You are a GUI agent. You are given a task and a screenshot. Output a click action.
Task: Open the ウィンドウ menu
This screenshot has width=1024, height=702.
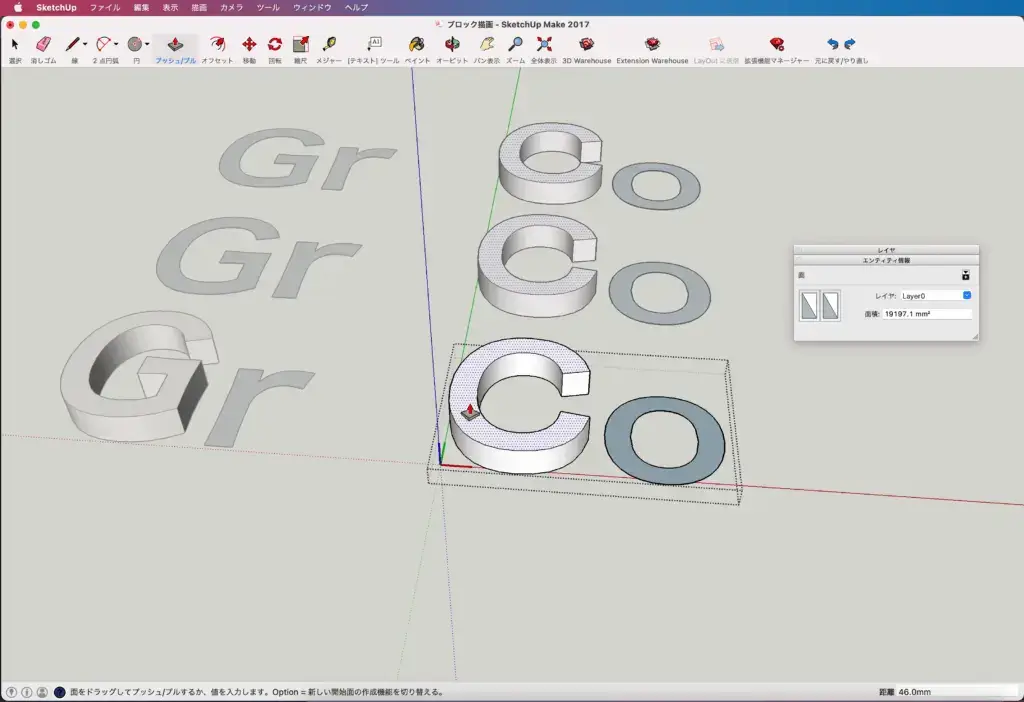pyautogui.click(x=312, y=8)
